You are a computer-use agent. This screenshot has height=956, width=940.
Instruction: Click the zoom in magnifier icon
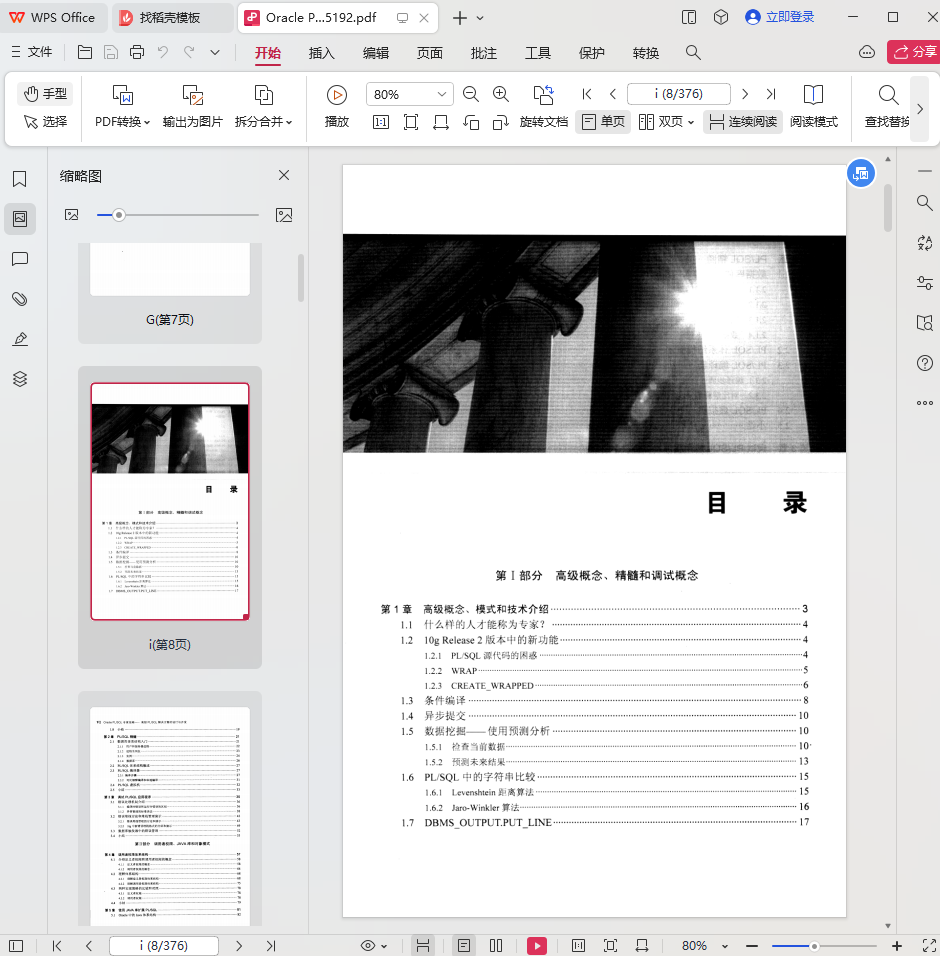(501, 94)
